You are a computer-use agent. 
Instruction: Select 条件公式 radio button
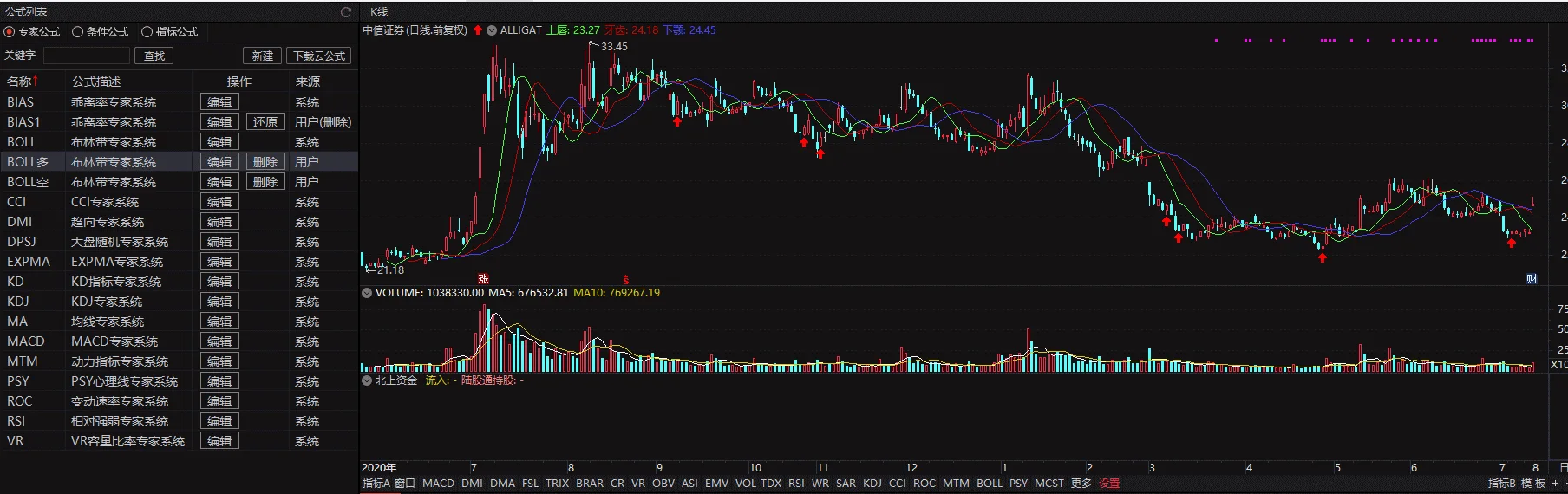pyautogui.click(x=77, y=32)
